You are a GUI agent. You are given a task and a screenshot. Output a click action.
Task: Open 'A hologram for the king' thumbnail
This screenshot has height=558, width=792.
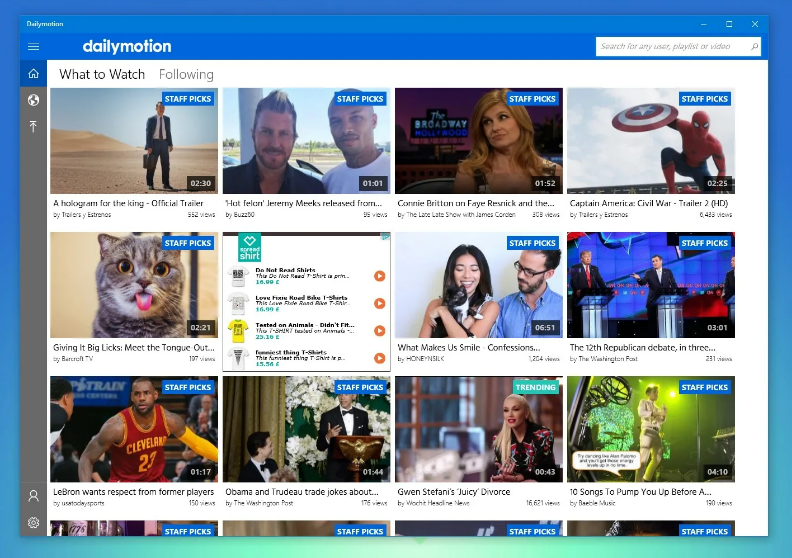pos(134,141)
